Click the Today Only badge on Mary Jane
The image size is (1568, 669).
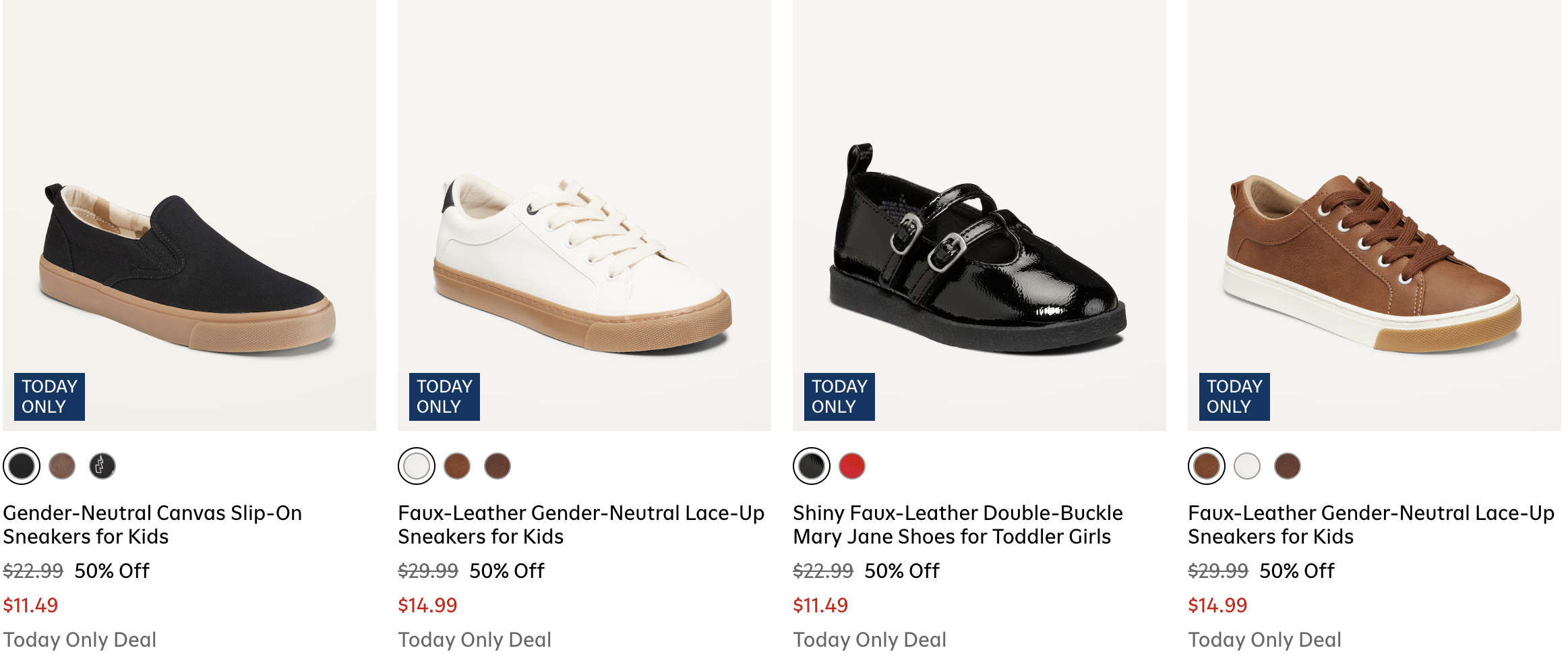pyautogui.click(x=839, y=397)
